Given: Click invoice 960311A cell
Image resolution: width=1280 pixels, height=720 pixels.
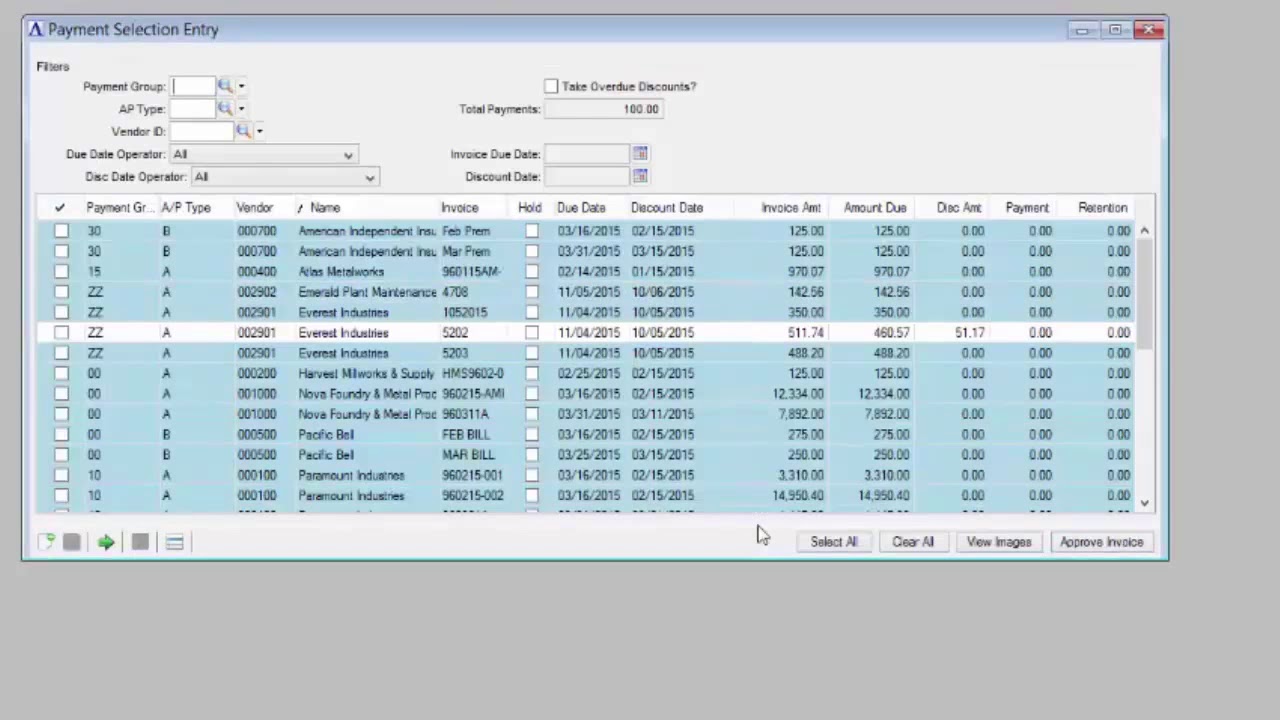Looking at the screenshot, I should pyautogui.click(x=465, y=414).
